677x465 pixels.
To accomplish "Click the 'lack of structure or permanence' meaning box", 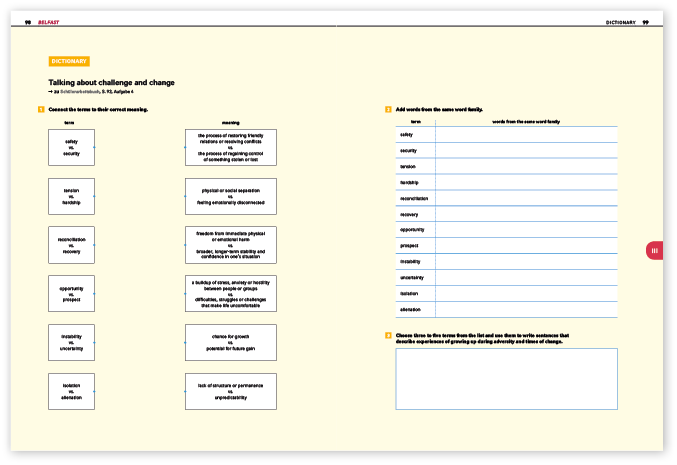I will point(231,391).
